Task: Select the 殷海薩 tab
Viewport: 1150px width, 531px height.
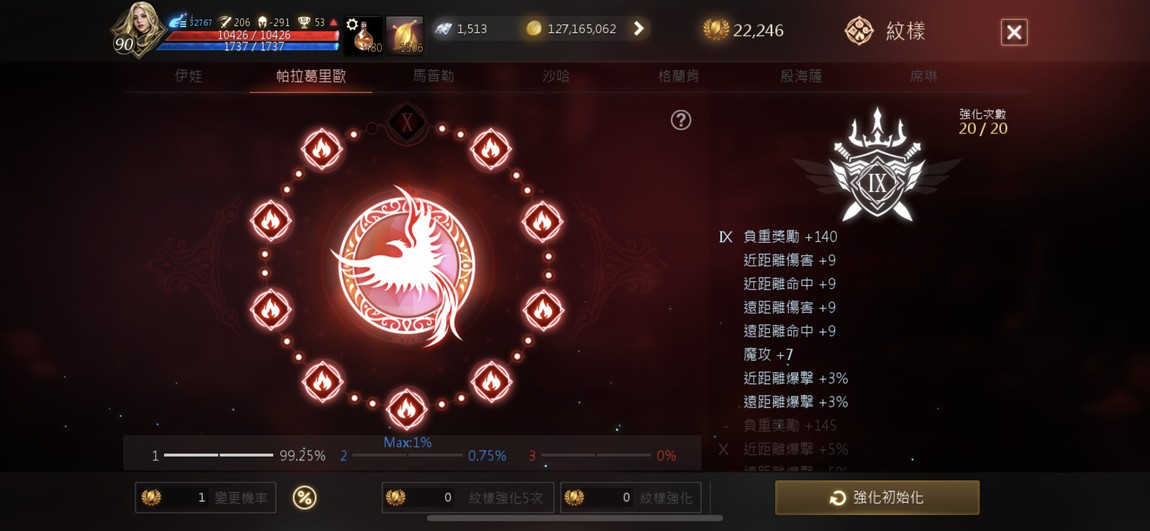Action: click(x=801, y=76)
